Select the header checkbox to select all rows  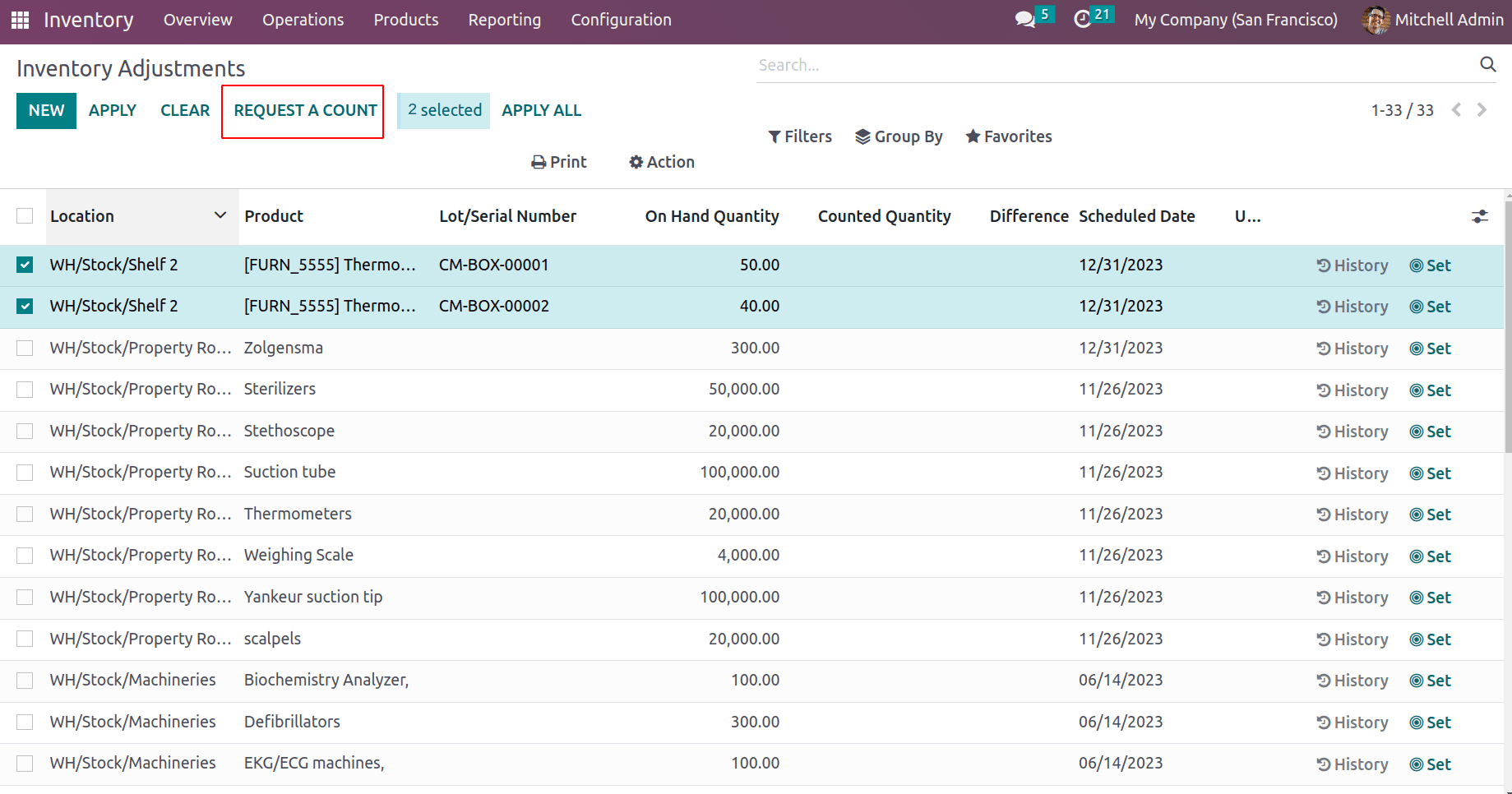25,215
